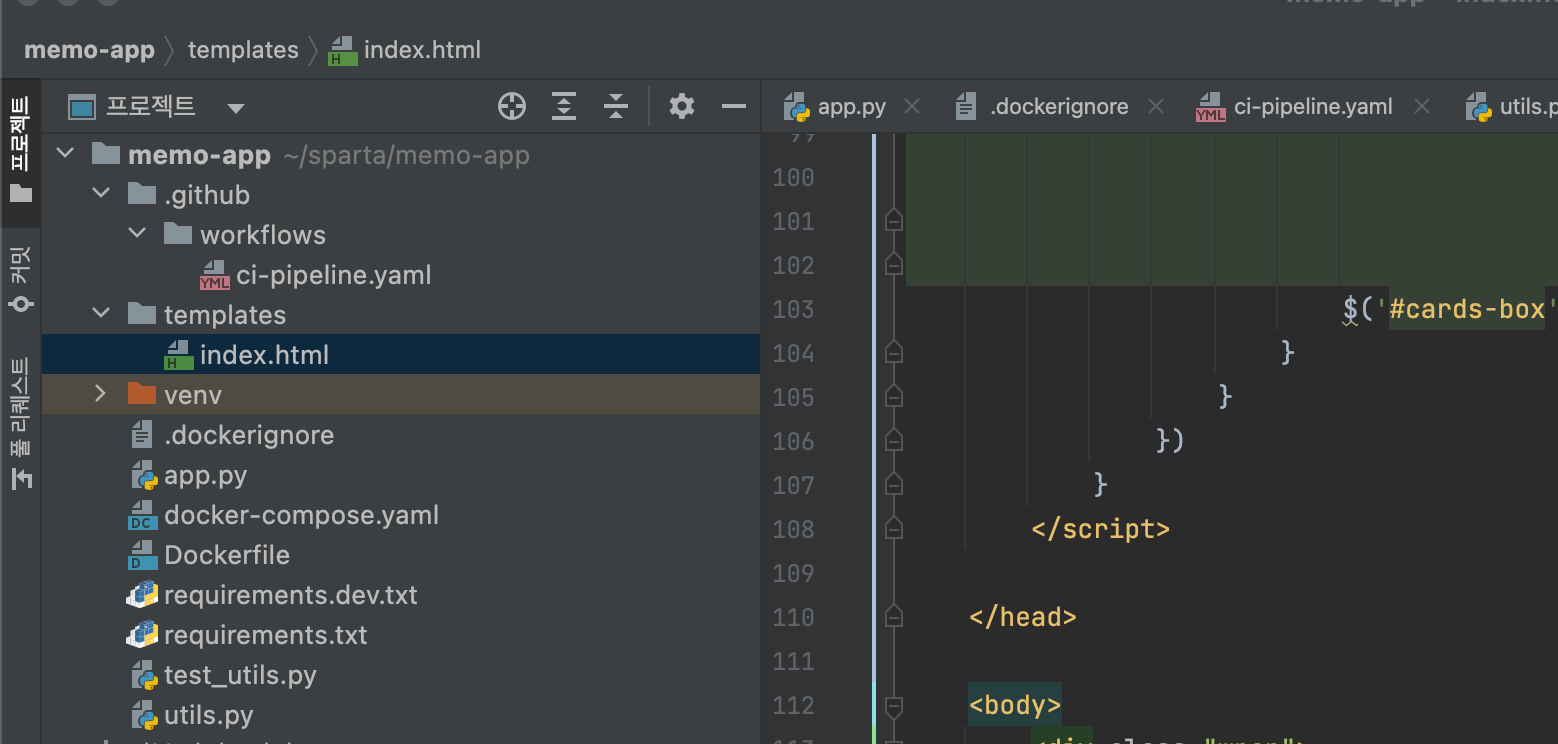
Task: Click the workflows folder name
Action: (x=263, y=235)
